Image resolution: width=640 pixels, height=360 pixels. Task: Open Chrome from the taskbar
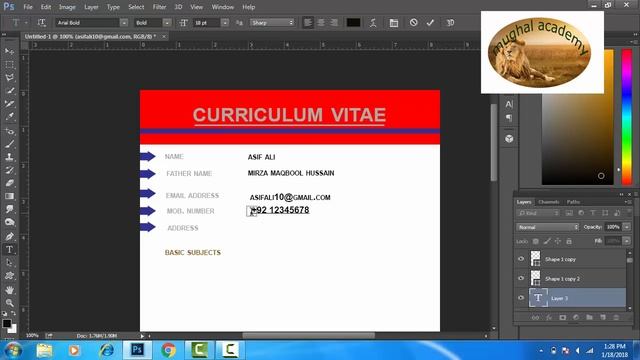168,350
